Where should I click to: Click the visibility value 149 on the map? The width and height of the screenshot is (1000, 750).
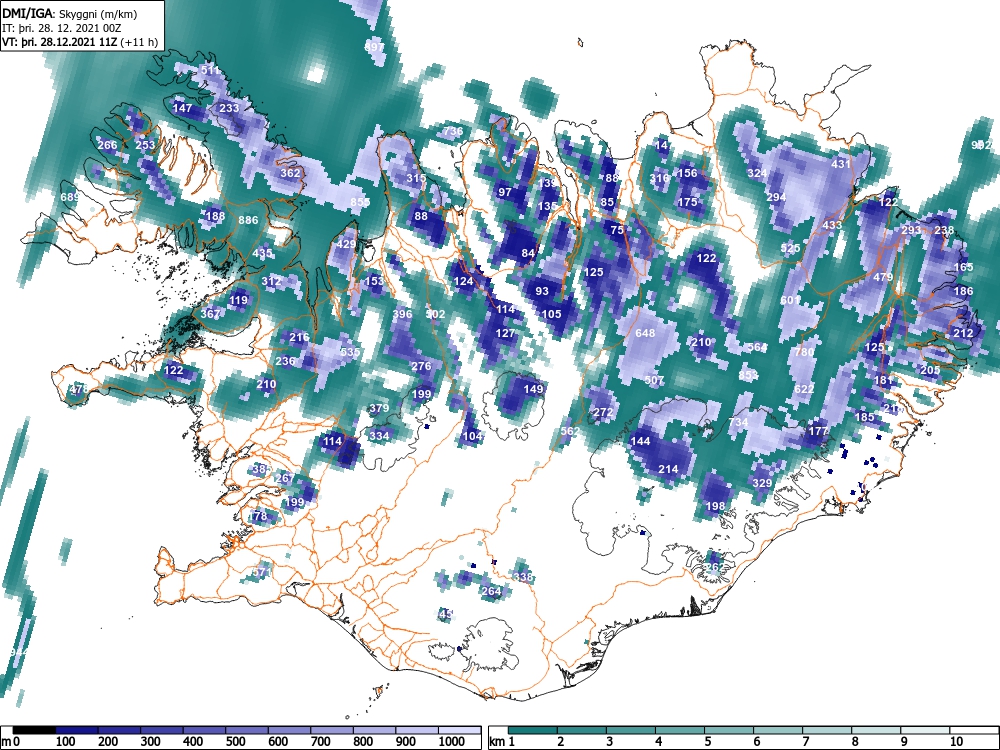tap(533, 388)
